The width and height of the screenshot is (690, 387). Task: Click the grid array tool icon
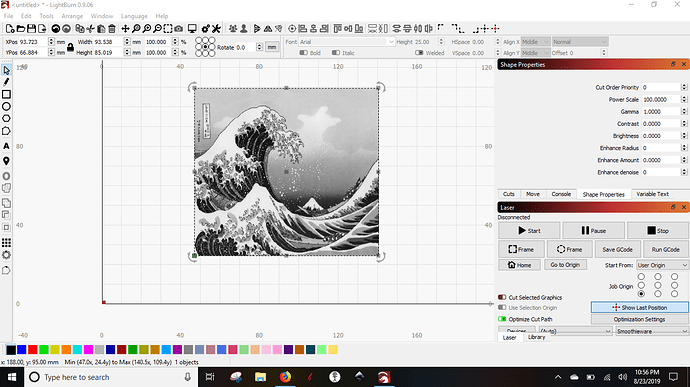click(x=6, y=243)
